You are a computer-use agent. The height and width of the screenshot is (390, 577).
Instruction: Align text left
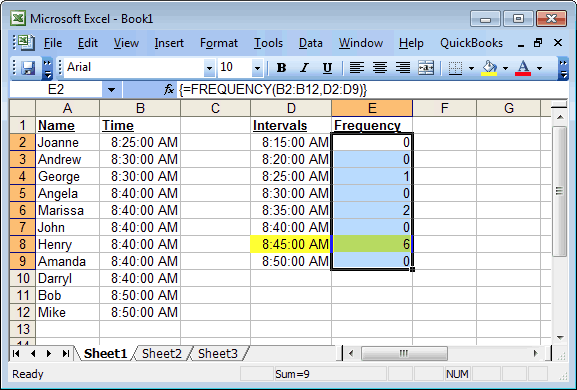356,68
